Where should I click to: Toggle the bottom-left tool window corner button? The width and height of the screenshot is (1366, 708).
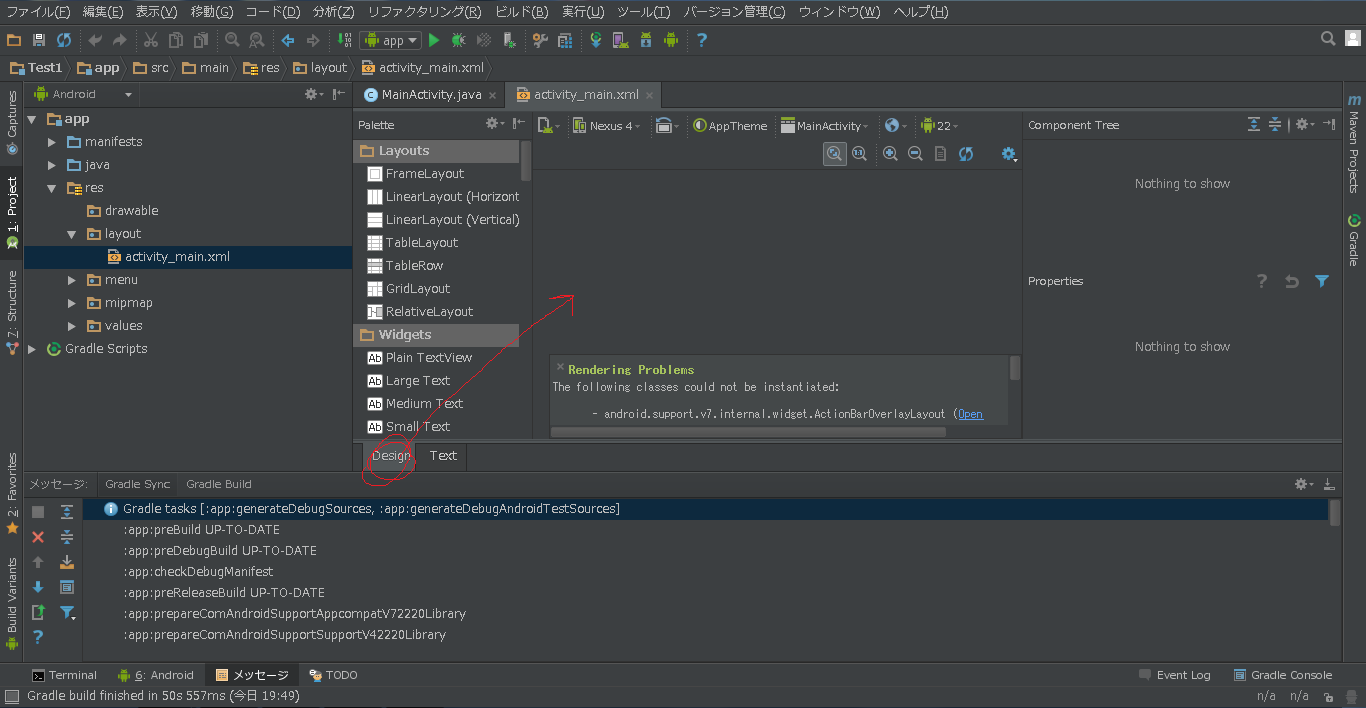11,697
